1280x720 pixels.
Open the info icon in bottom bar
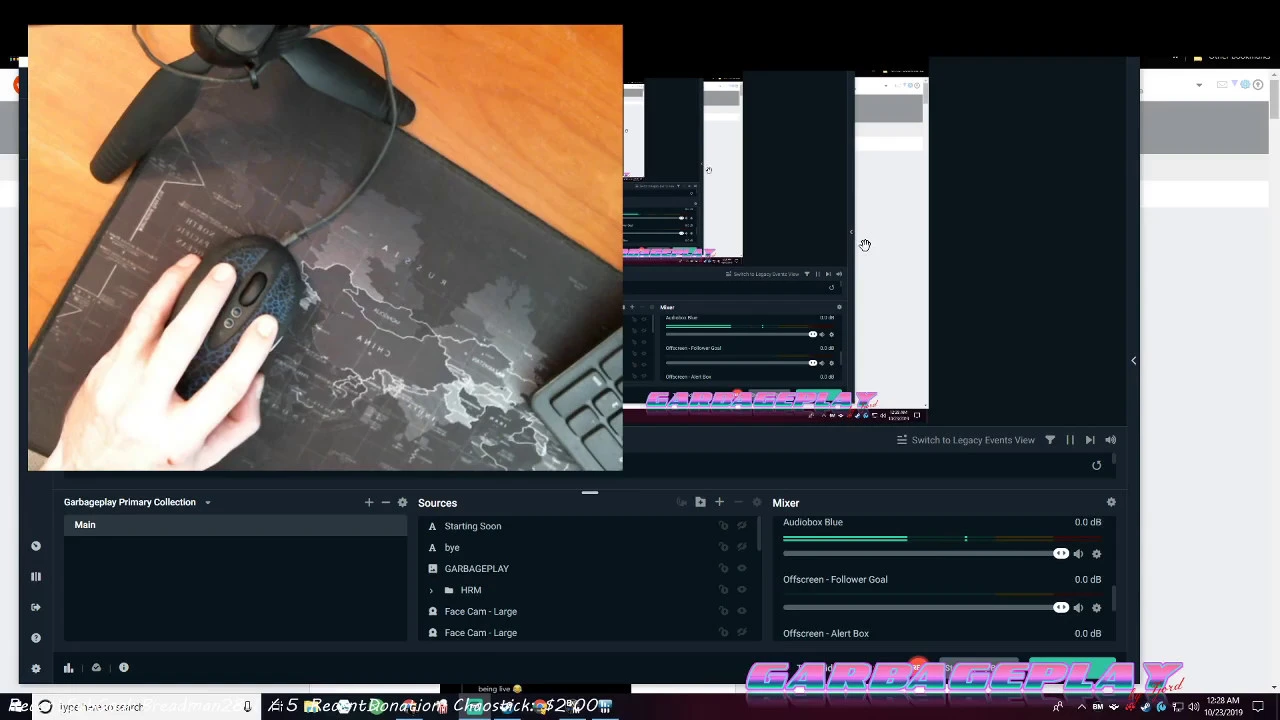click(124, 668)
